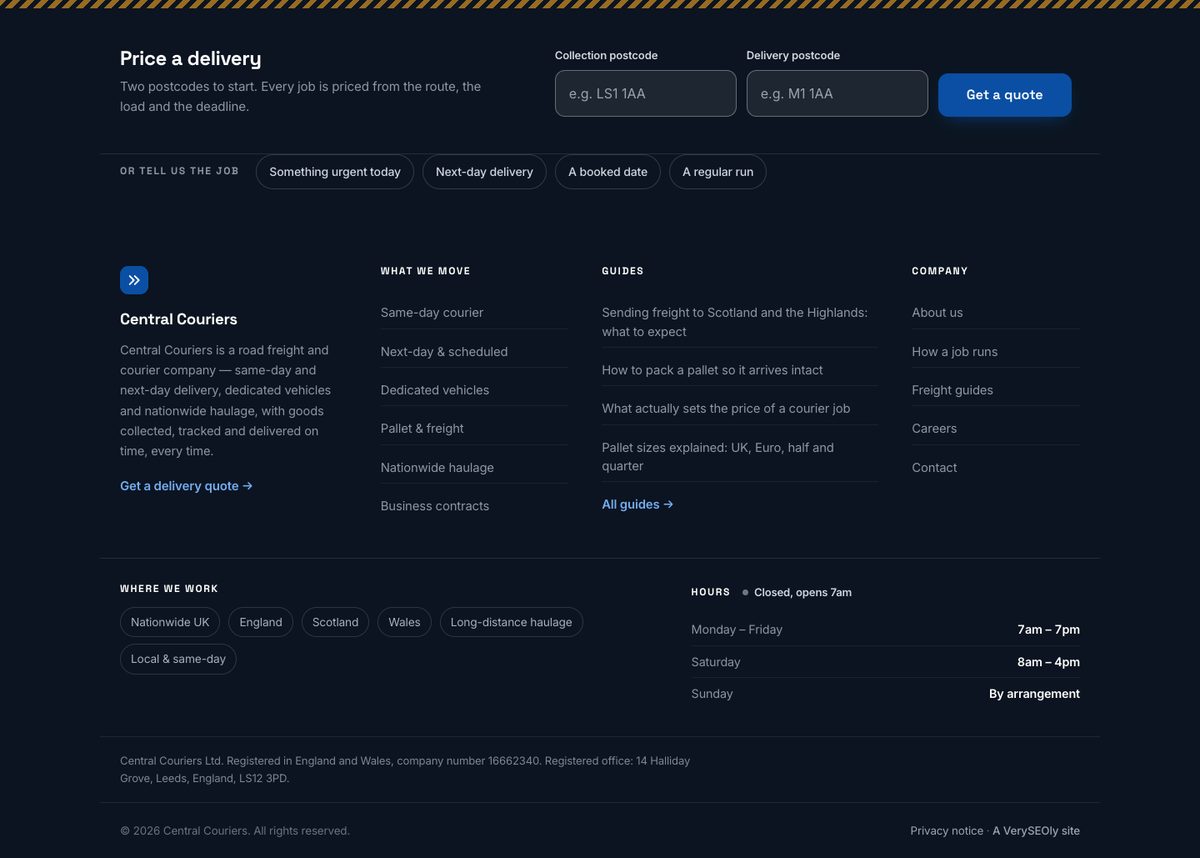Pick the A booked date chip
Image resolution: width=1200 pixels, height=858 pixels.
coord(608,172)
